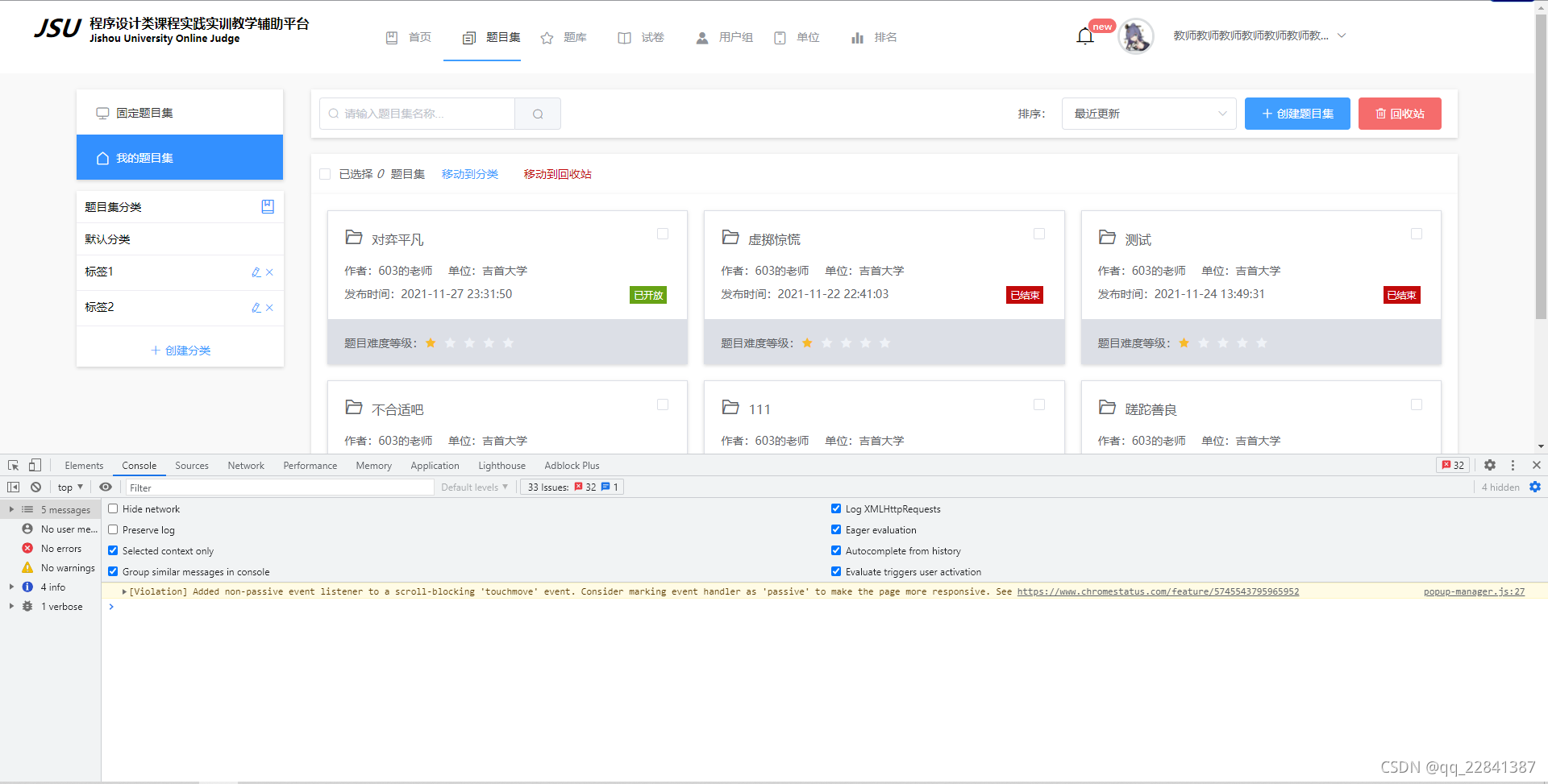Image resolution: width=1548 pixels, height=784 pixels.
Task: Enable the Preserve log checkbox
Action: [x=113, y=529]
